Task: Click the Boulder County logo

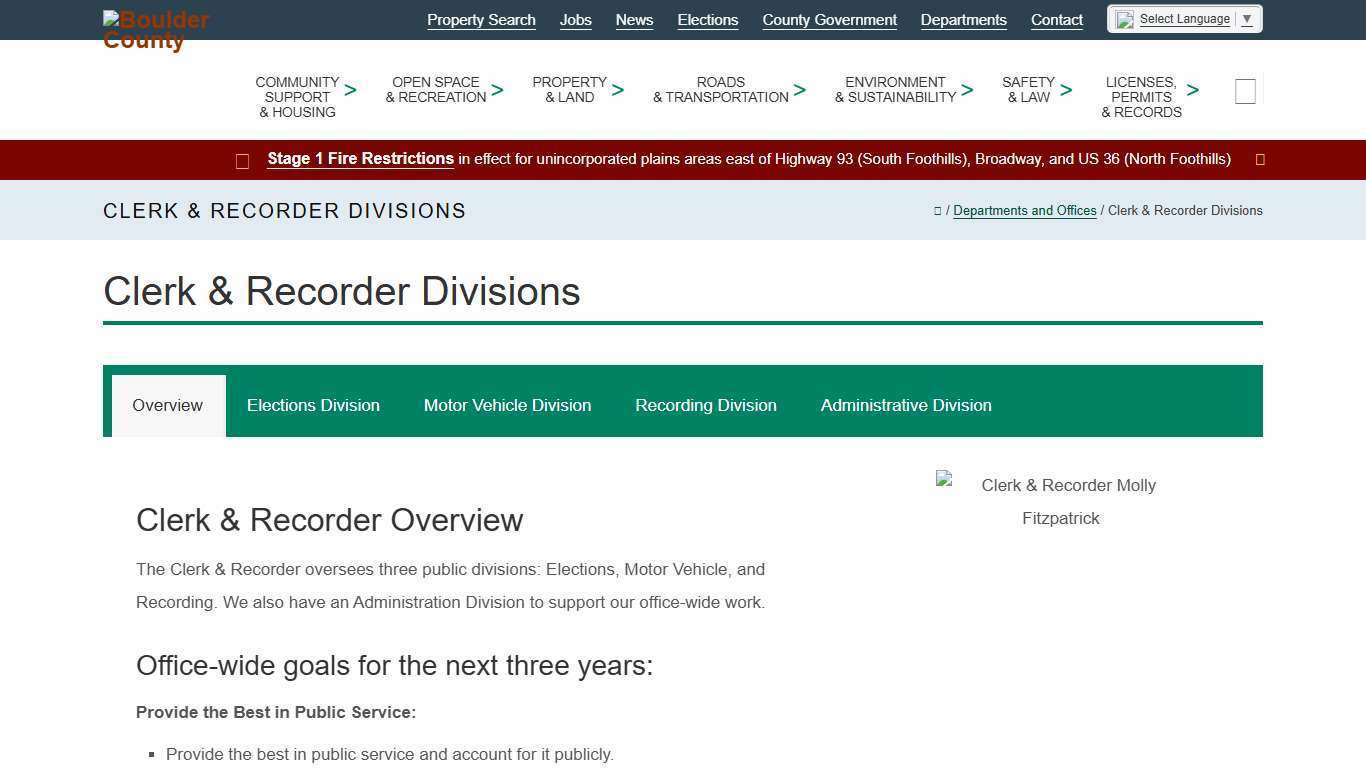Action: click(x=156, y=29)
